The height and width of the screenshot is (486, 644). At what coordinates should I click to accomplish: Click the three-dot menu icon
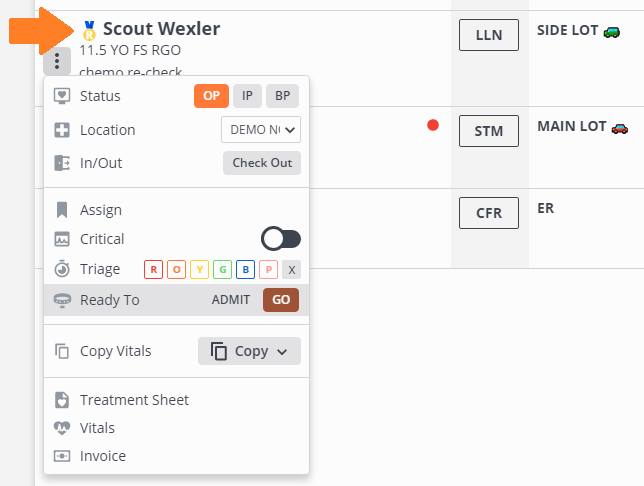click(58, 62)
